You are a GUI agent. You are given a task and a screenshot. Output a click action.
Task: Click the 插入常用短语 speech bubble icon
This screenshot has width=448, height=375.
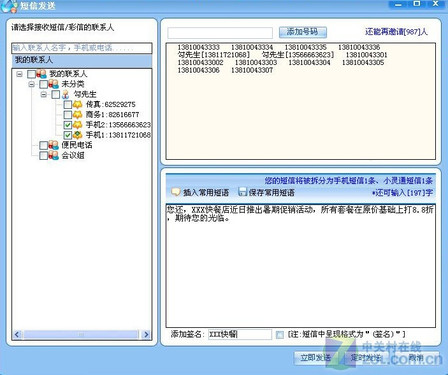176,192
